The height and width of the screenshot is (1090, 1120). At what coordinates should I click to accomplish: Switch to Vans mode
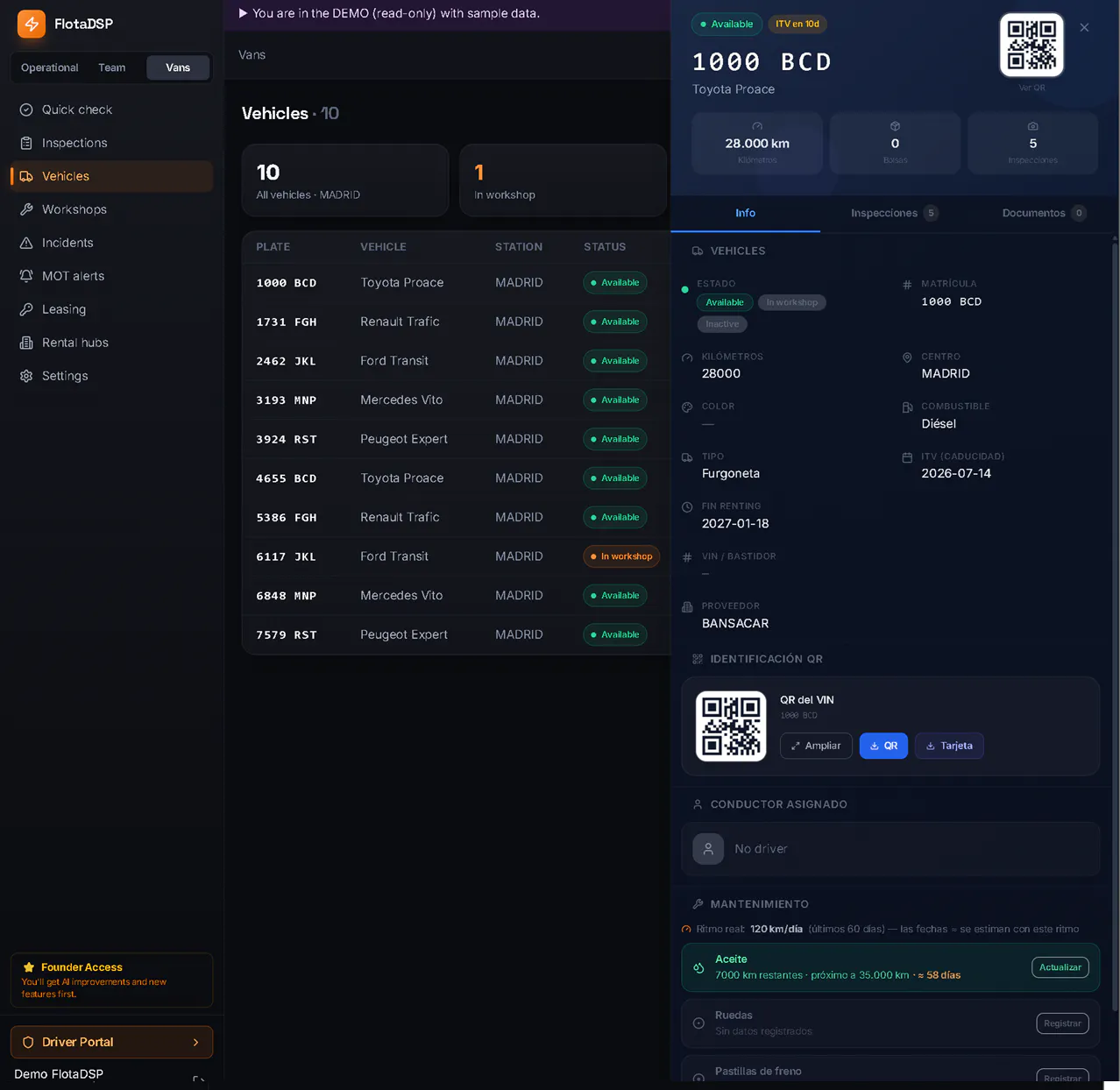pyautogui.click(x=178, y=67)
